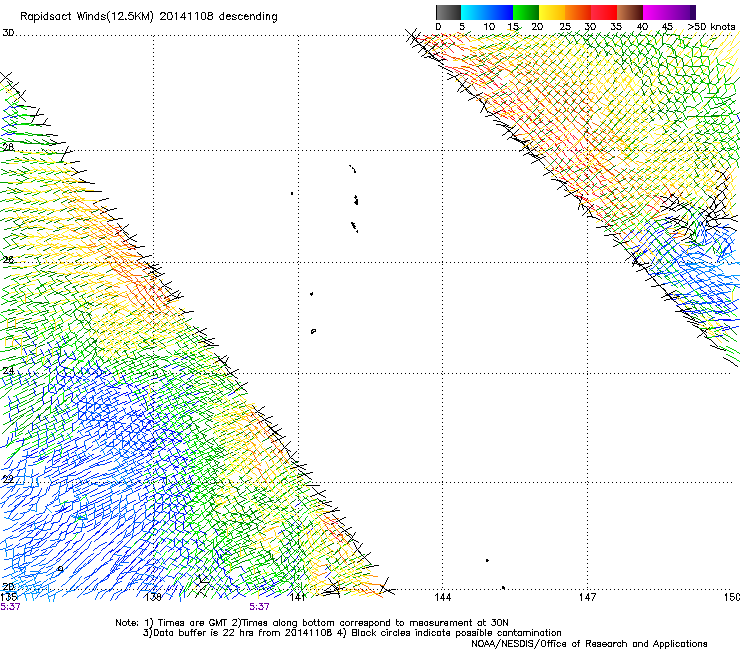This screenshot has width=740, height=650.
Task: Click the 'Times are GMT' note line
Action: (x=311, y=623)
